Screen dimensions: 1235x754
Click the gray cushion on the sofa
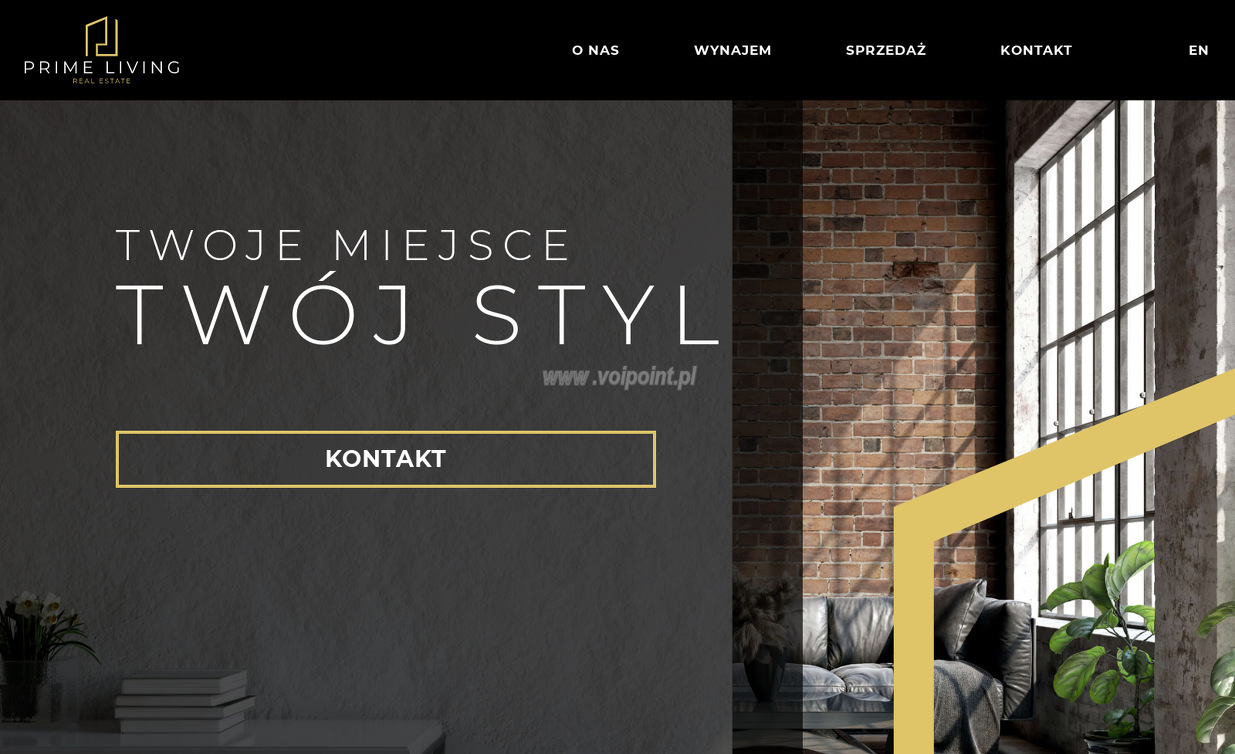(x=961, y=617)
